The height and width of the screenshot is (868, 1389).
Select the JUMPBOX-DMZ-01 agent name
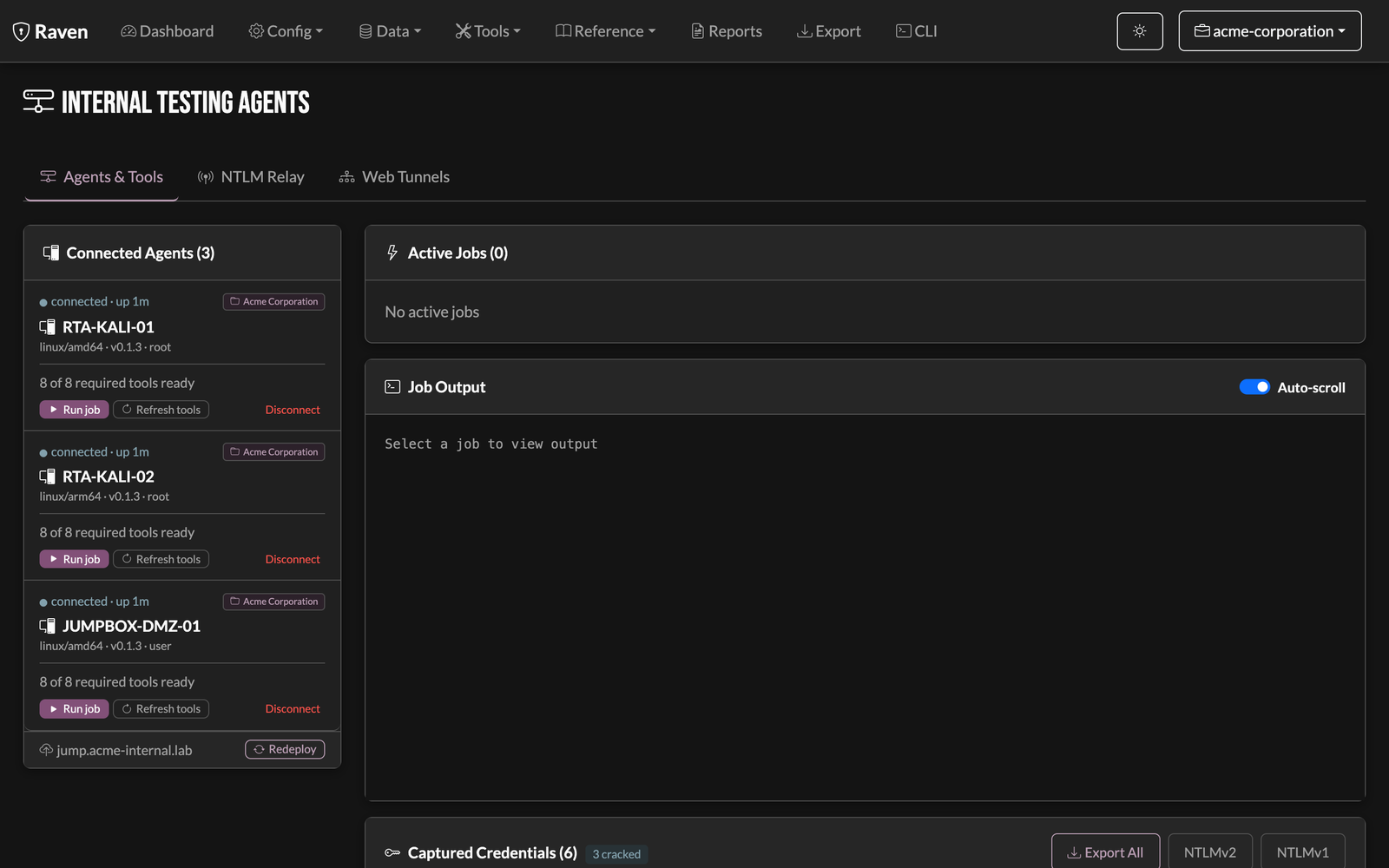click(131, 626)
